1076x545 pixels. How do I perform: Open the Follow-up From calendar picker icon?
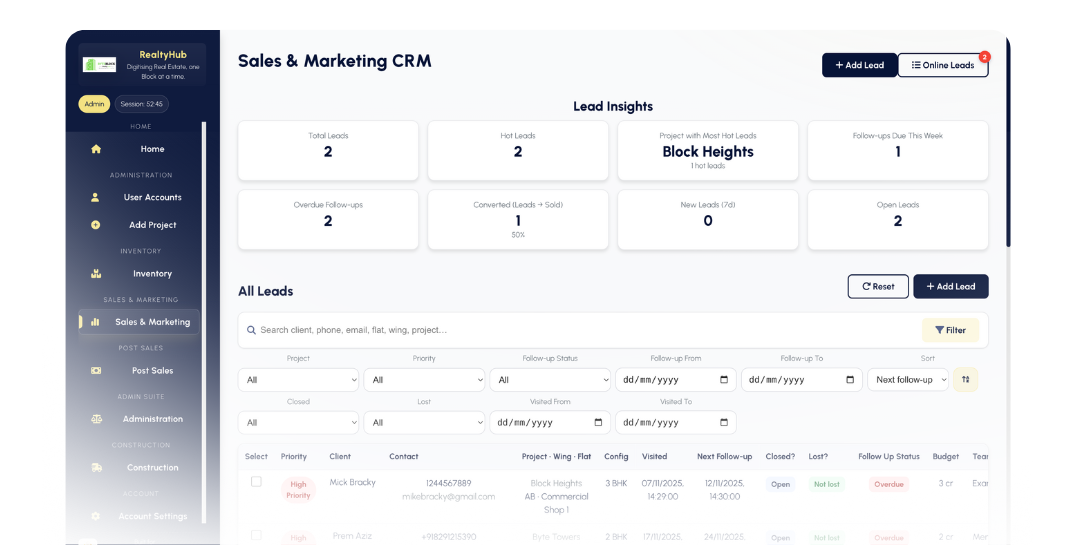[x=724, y=380]
